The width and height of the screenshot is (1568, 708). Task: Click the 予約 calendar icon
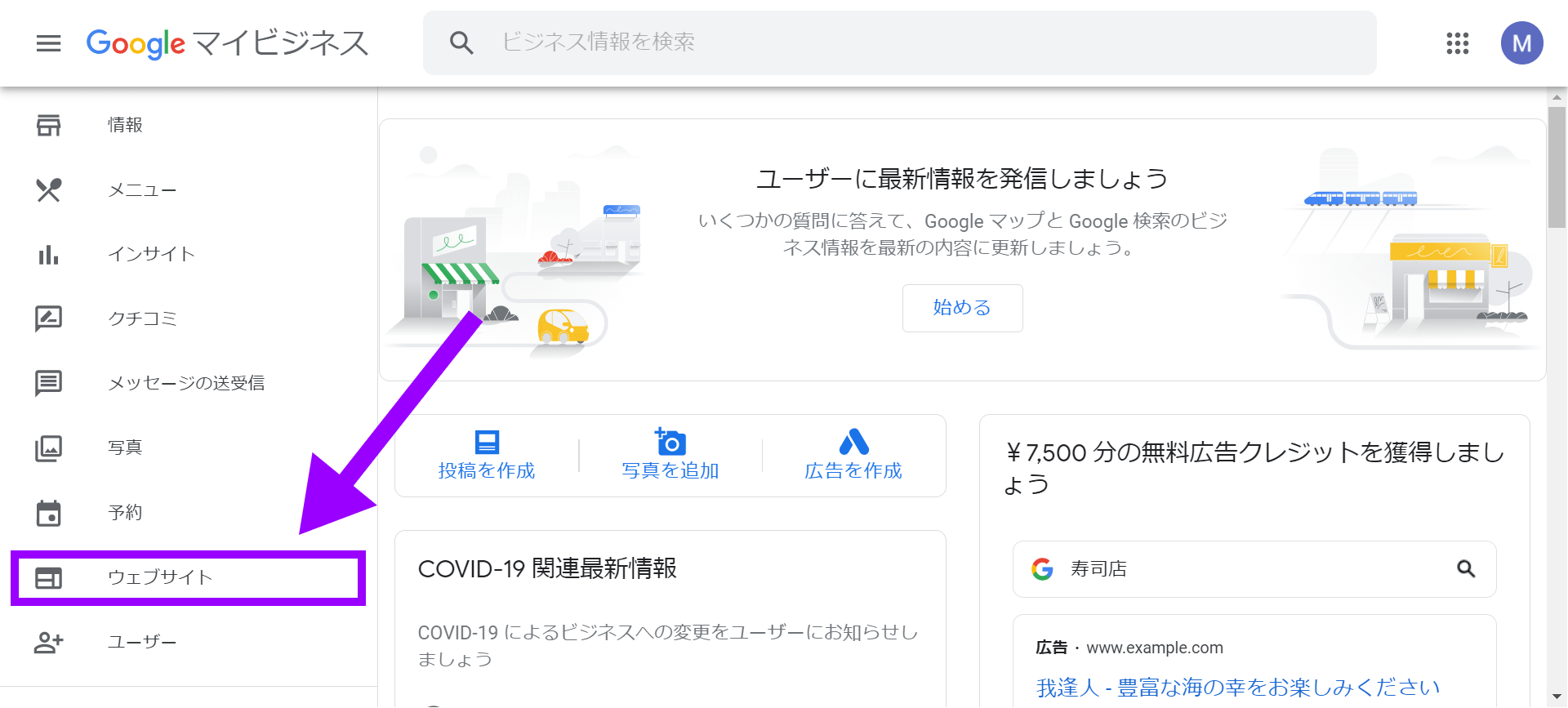49,513
